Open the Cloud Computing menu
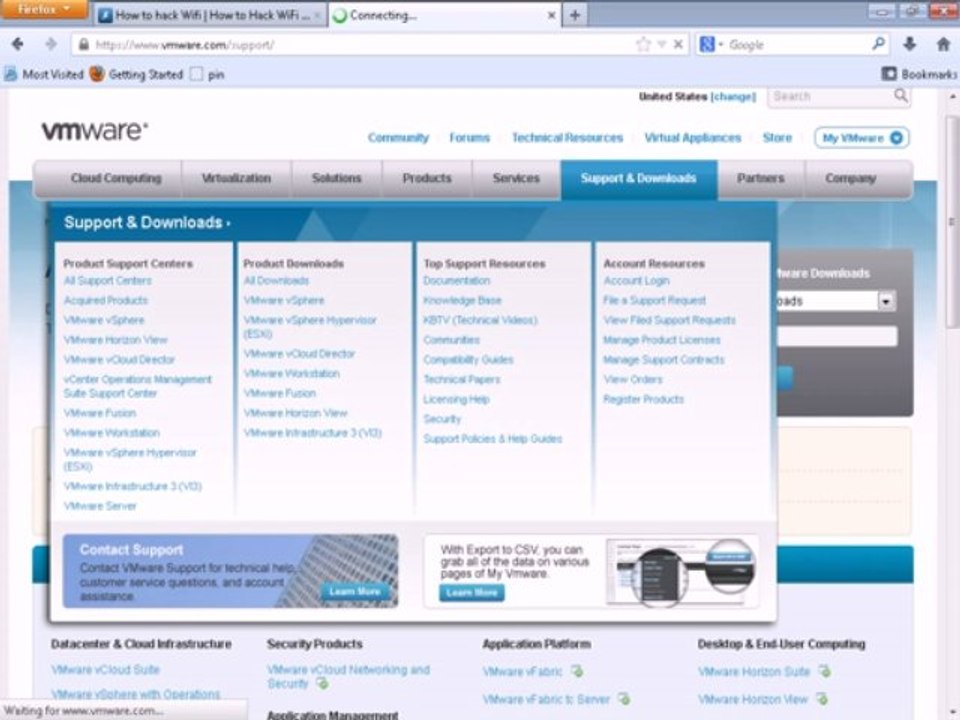 pos(116,178)
